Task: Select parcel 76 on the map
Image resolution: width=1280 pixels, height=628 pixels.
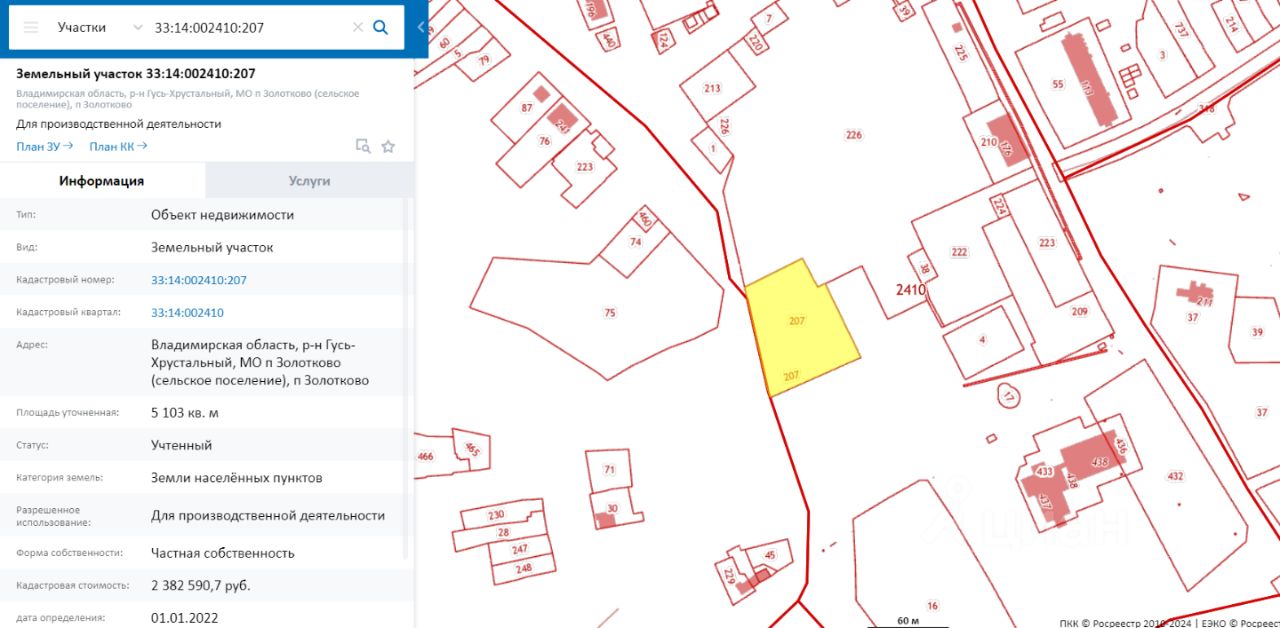Action: click(x=545, y=141)
